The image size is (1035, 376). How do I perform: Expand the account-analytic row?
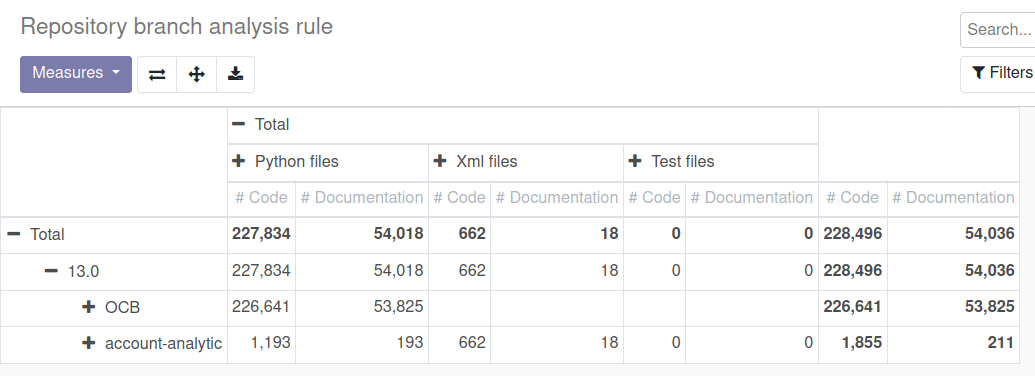click(x=114, y=344)
